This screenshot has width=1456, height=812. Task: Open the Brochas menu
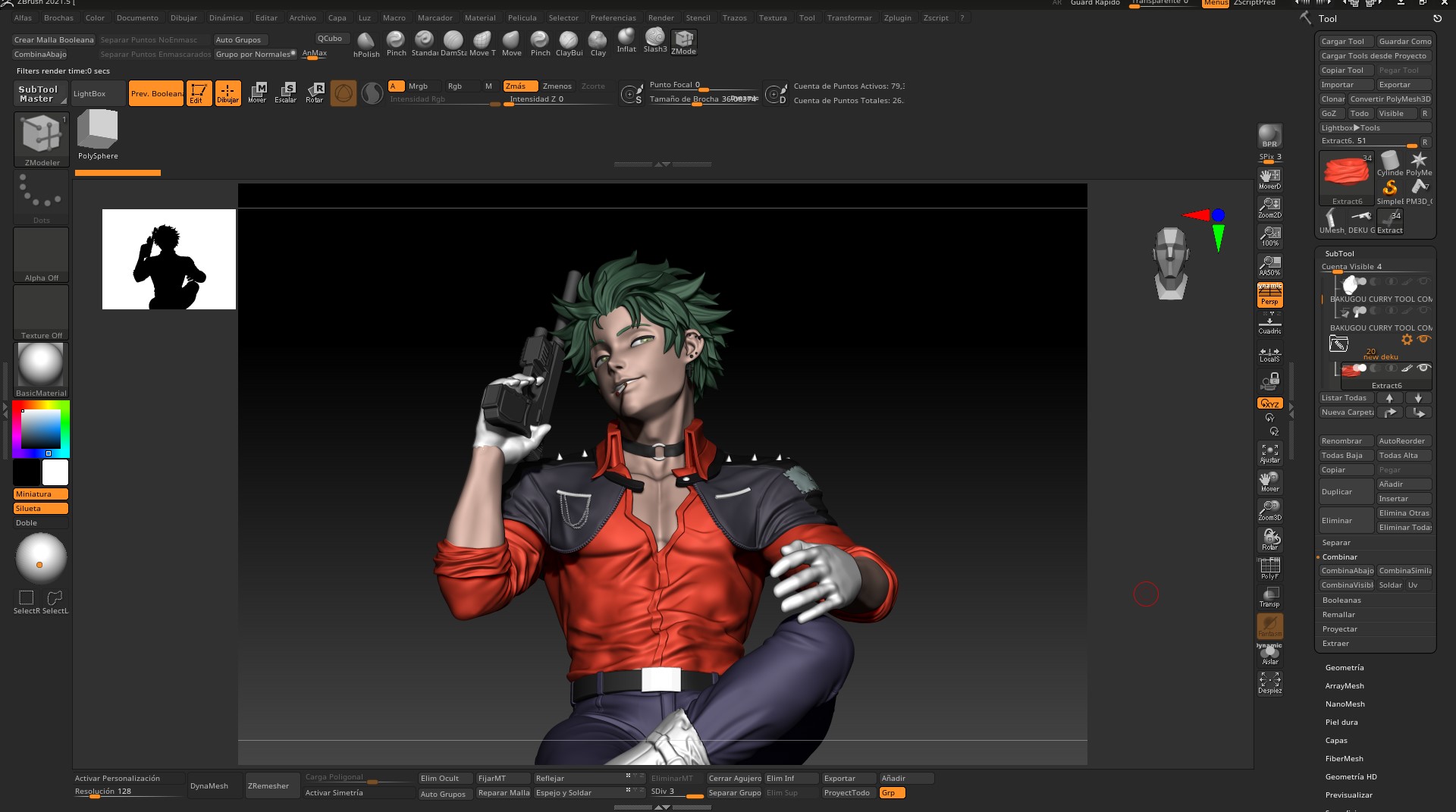58,17
